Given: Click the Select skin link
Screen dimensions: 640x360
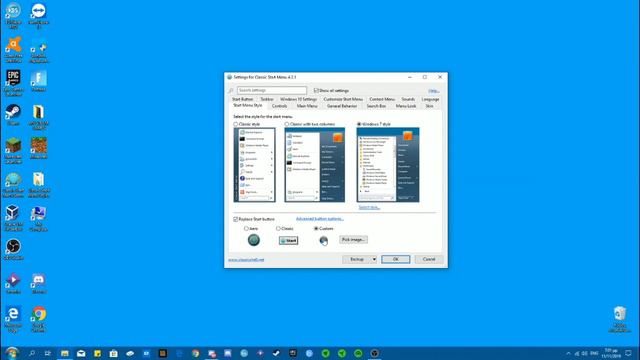Looking at the screenshot, I should pos(369,207).
